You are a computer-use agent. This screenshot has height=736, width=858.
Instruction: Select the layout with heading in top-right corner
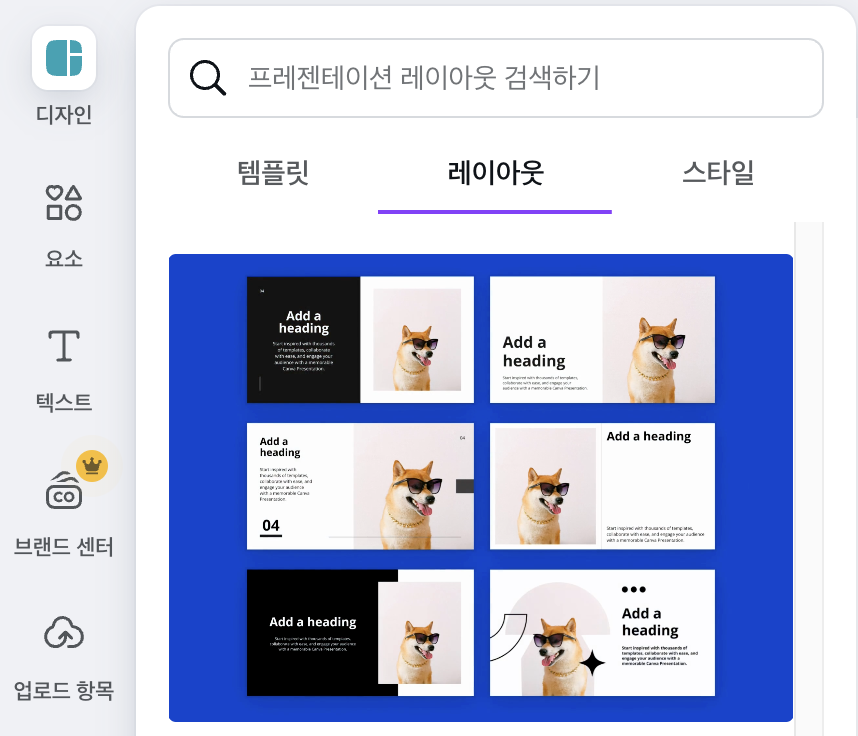(602, 486)
